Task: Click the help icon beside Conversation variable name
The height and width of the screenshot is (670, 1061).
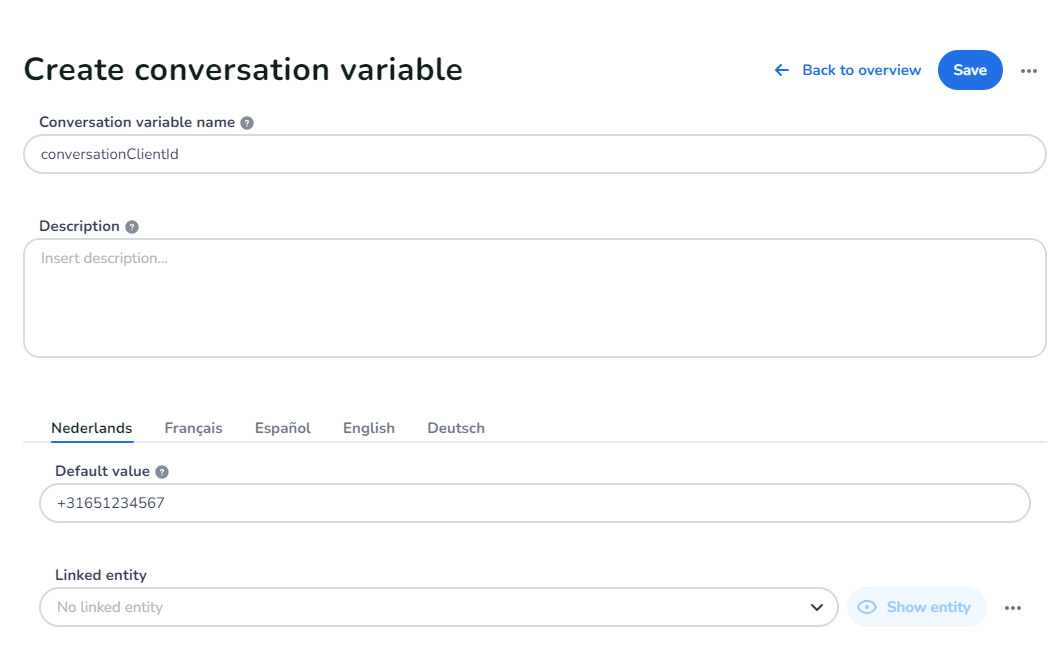Action: click(247, 123)
